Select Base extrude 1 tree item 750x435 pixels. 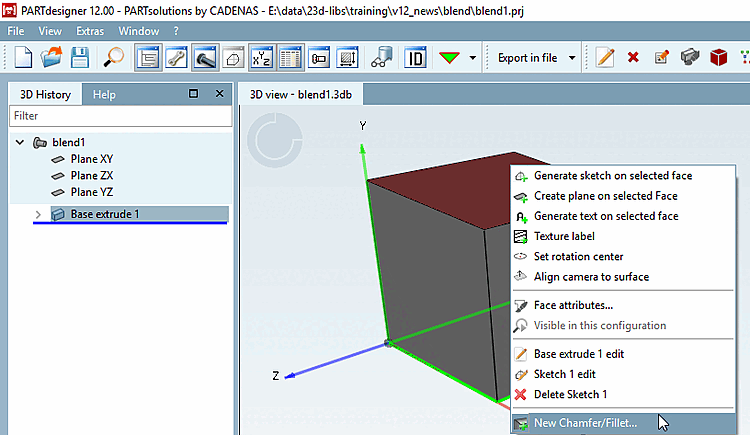[105, 214]
